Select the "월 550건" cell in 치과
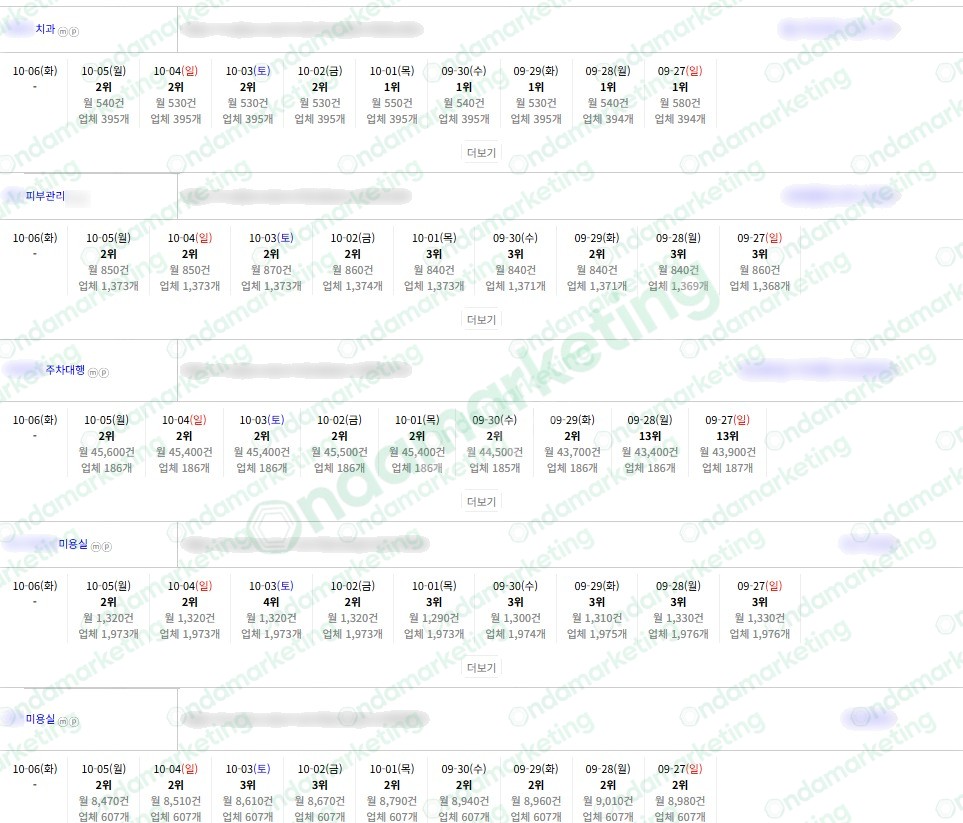Screen dimensions: 963x823 pos(392,103)
